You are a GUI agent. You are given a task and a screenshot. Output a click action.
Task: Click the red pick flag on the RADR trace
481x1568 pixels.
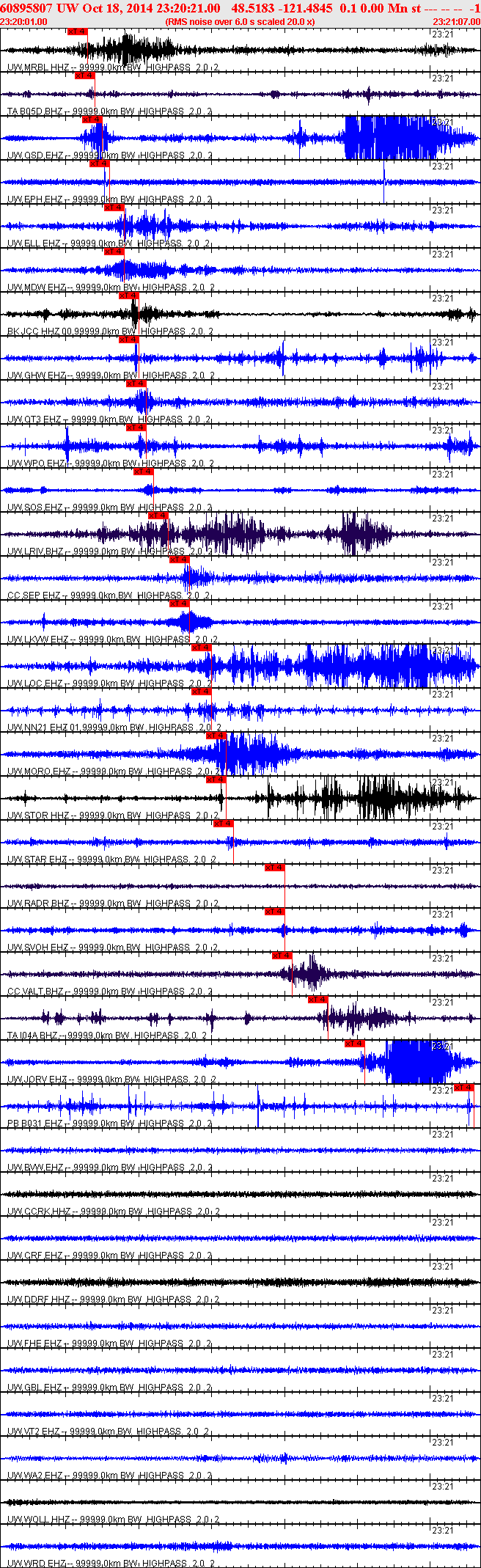275,868
